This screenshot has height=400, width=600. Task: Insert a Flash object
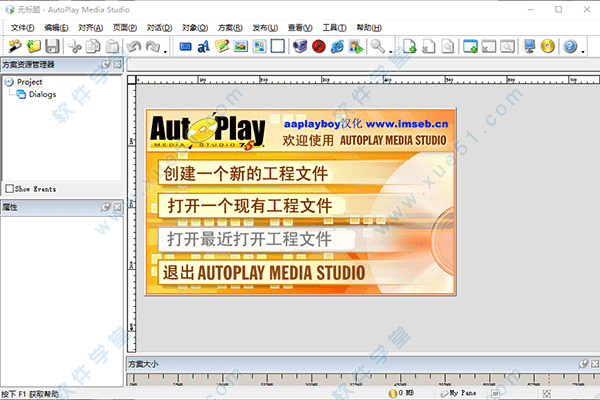click(x=319, y=46)
